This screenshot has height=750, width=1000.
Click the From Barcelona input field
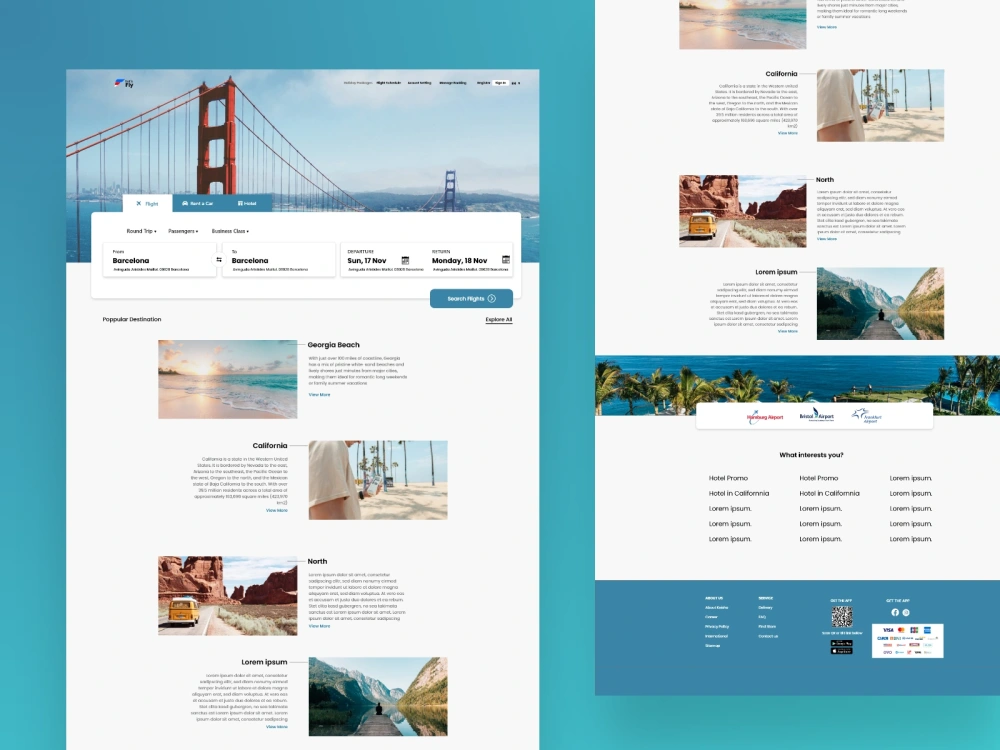[159, 260]
